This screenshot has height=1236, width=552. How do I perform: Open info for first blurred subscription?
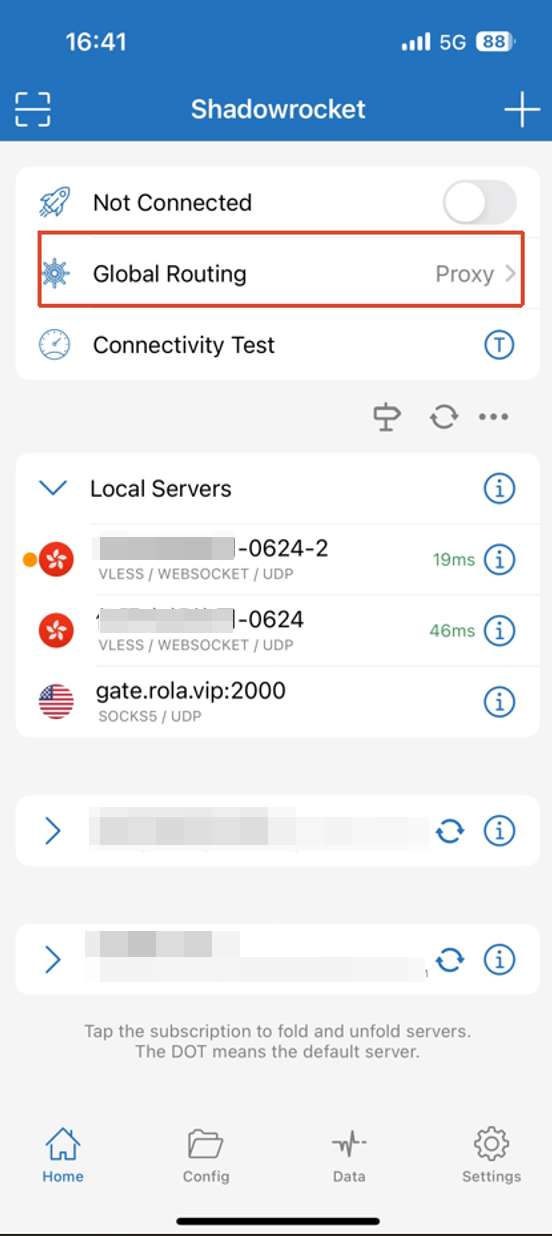click(499, 830)
